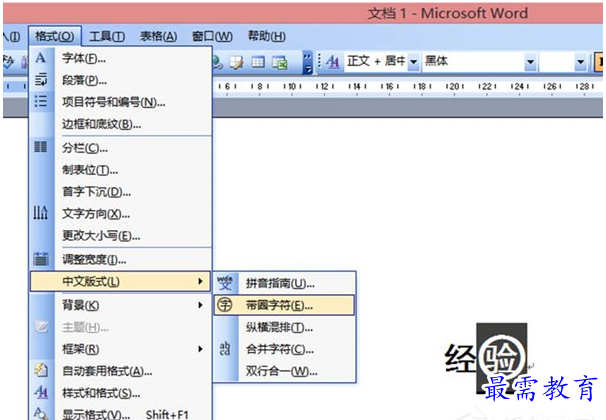Open the font size dropdown arrow

(580, 62)
